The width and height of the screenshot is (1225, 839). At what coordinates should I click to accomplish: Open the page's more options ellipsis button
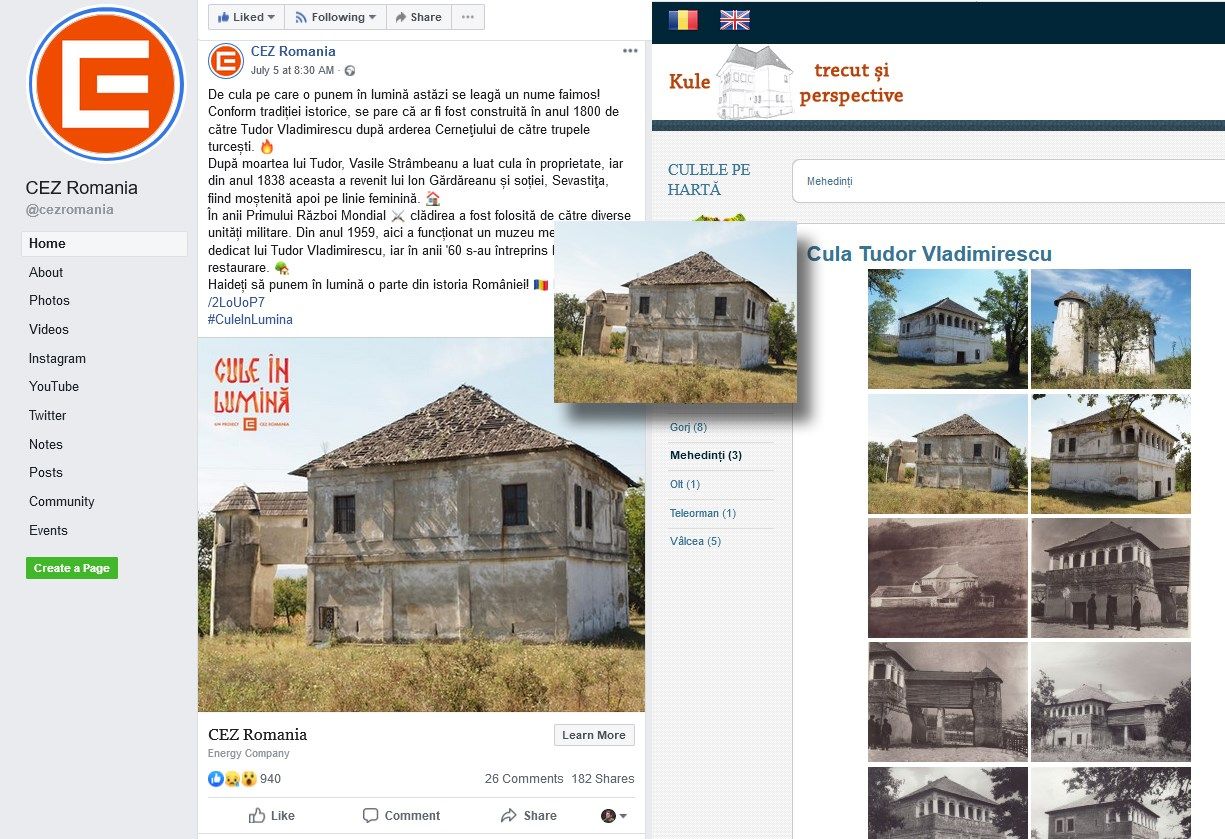tap(468, 17)
